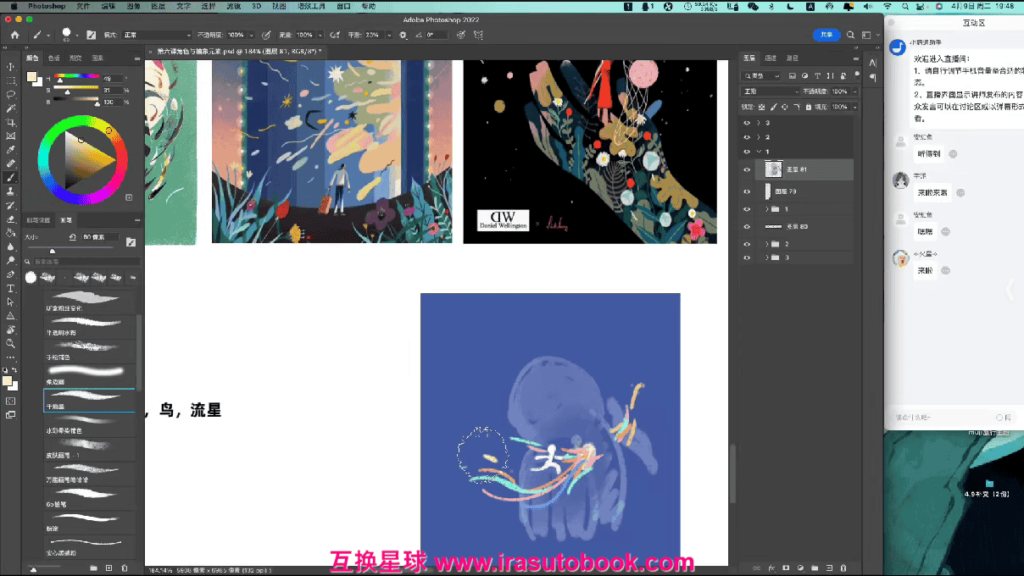This screenshot has width=1024, height=576.
Task: Delete brush with trash icon in brushes panel
Action: click(x=125, y=568)
